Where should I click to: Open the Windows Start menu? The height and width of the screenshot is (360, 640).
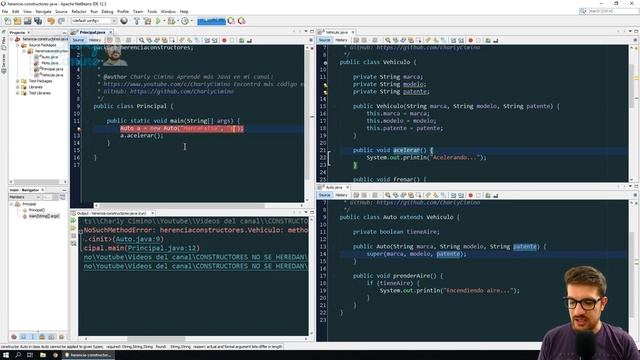[6, 355]
